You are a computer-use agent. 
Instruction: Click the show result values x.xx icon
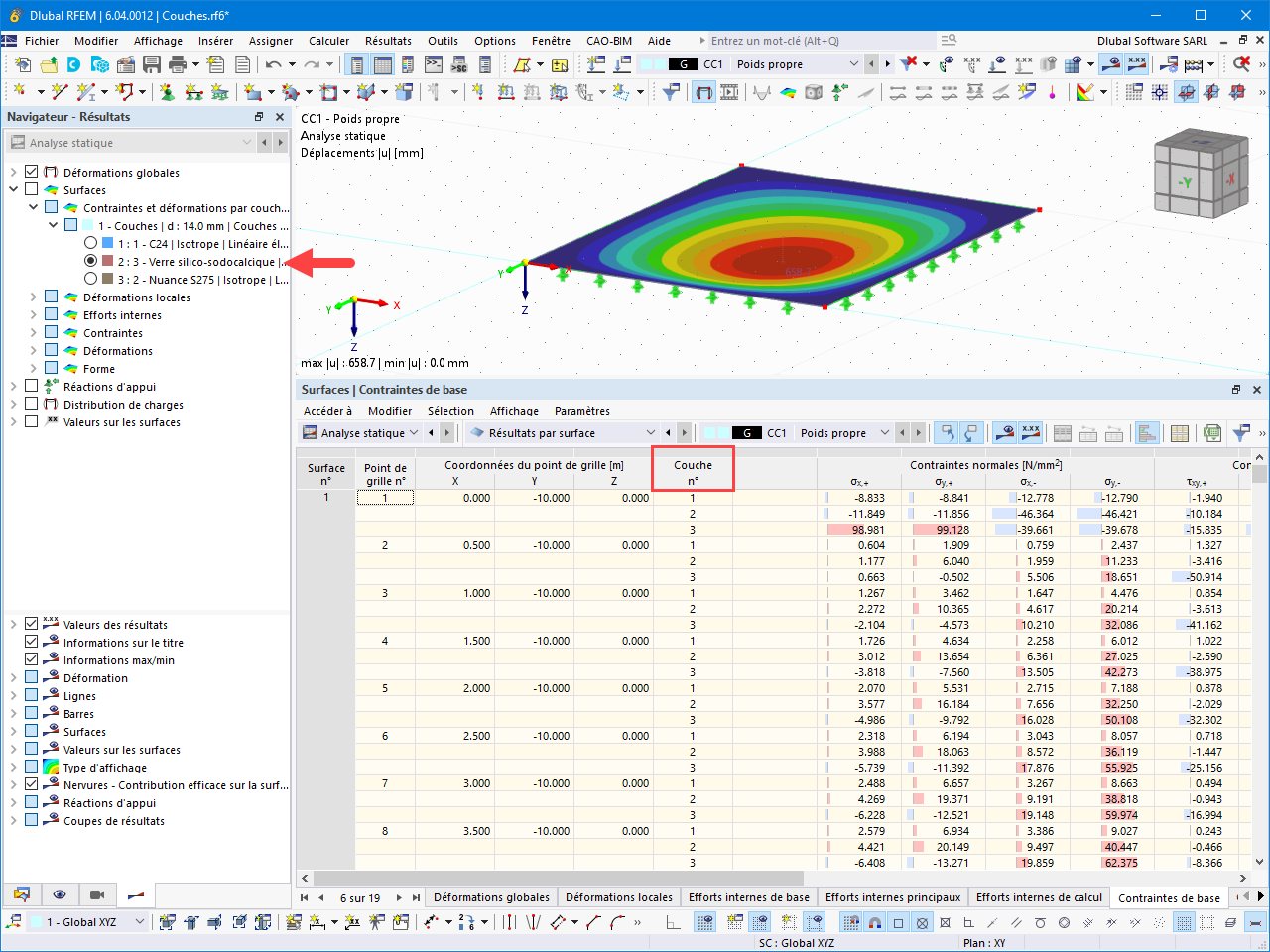(1137, 64)
